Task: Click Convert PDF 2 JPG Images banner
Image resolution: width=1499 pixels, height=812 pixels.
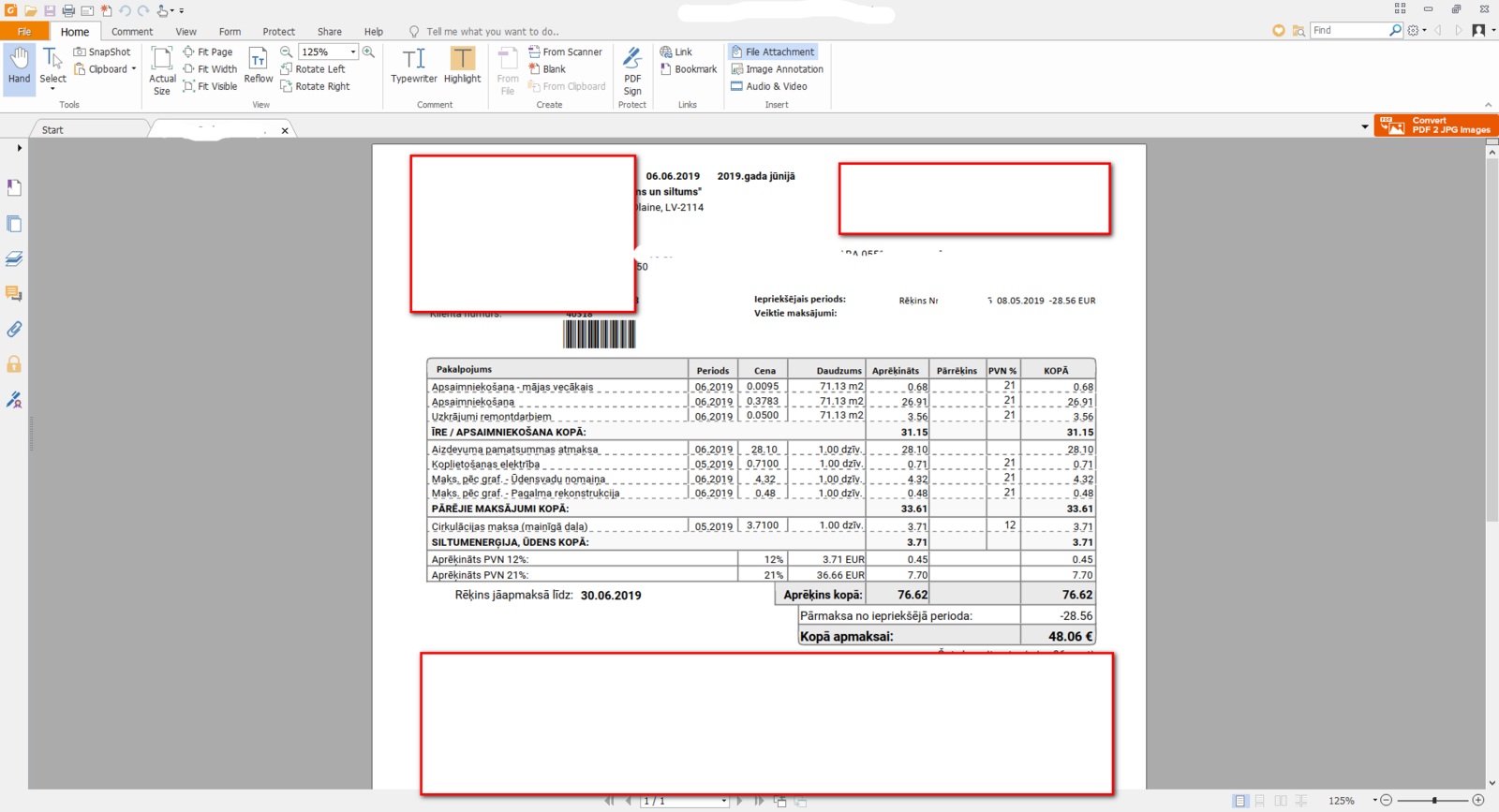Action: coord(1435,125)
